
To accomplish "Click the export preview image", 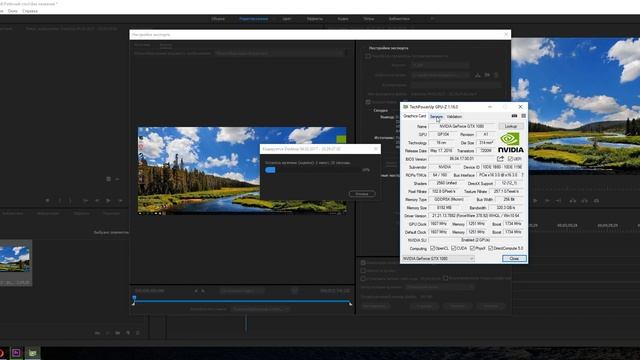I will pos(242,170).
